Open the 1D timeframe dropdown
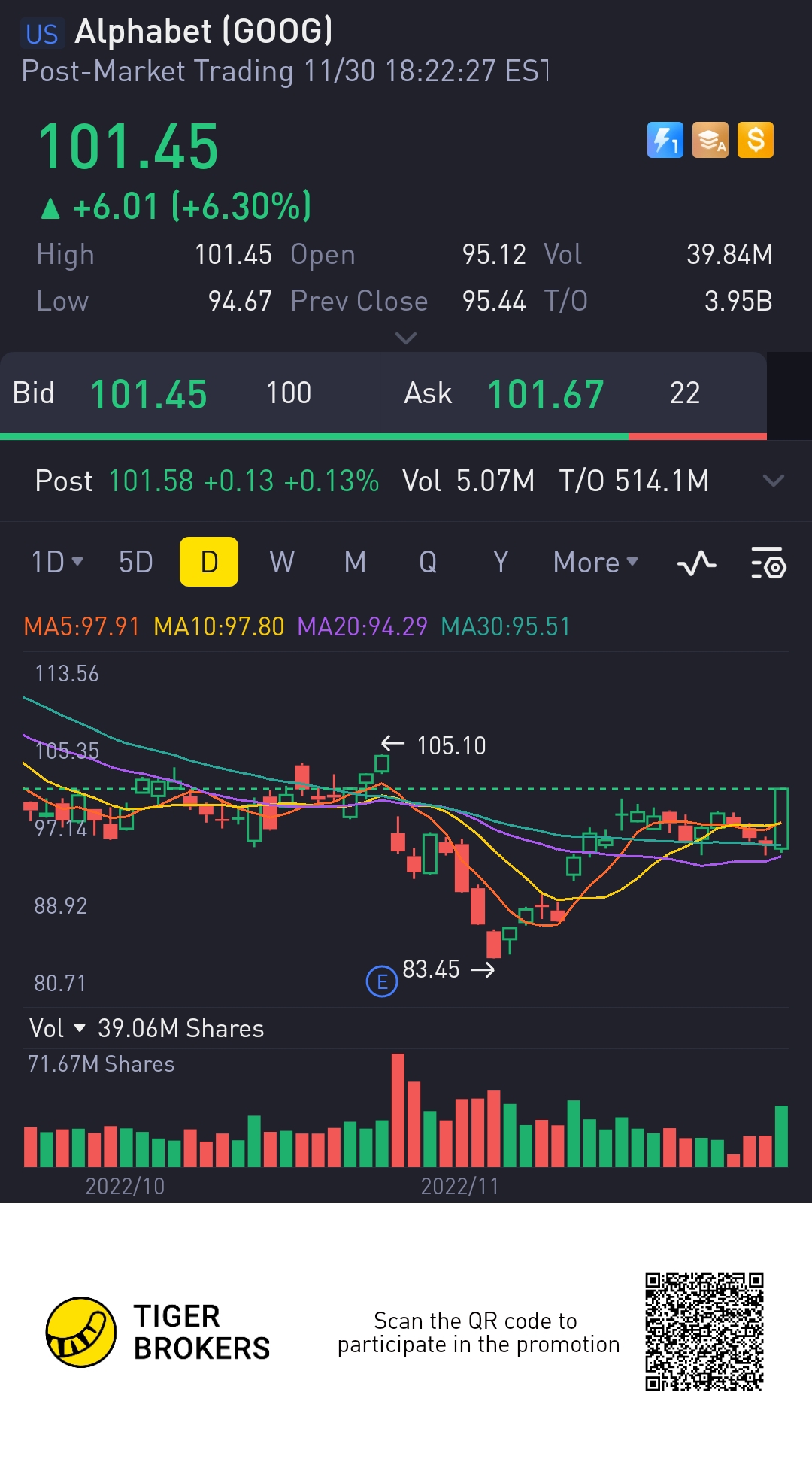The height and width of the screenshot is (1462, 812). click(x=57, y=562)
